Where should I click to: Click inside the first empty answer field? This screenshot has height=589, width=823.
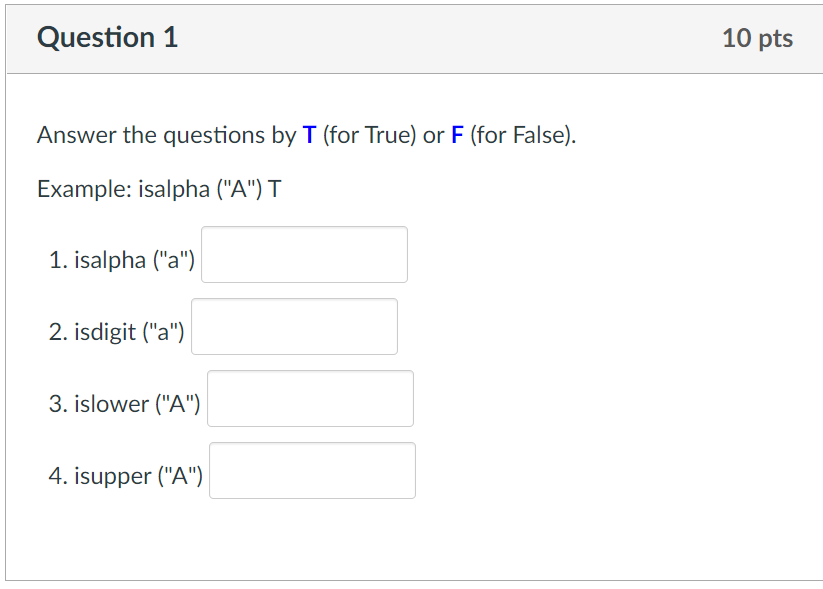coord(304,255)
